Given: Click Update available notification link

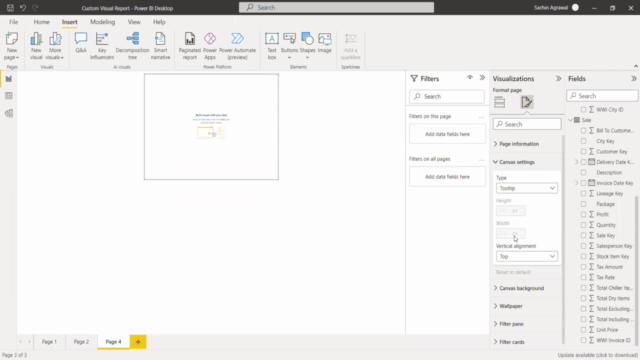Looking at the screenshot, I should pos(597,355).
